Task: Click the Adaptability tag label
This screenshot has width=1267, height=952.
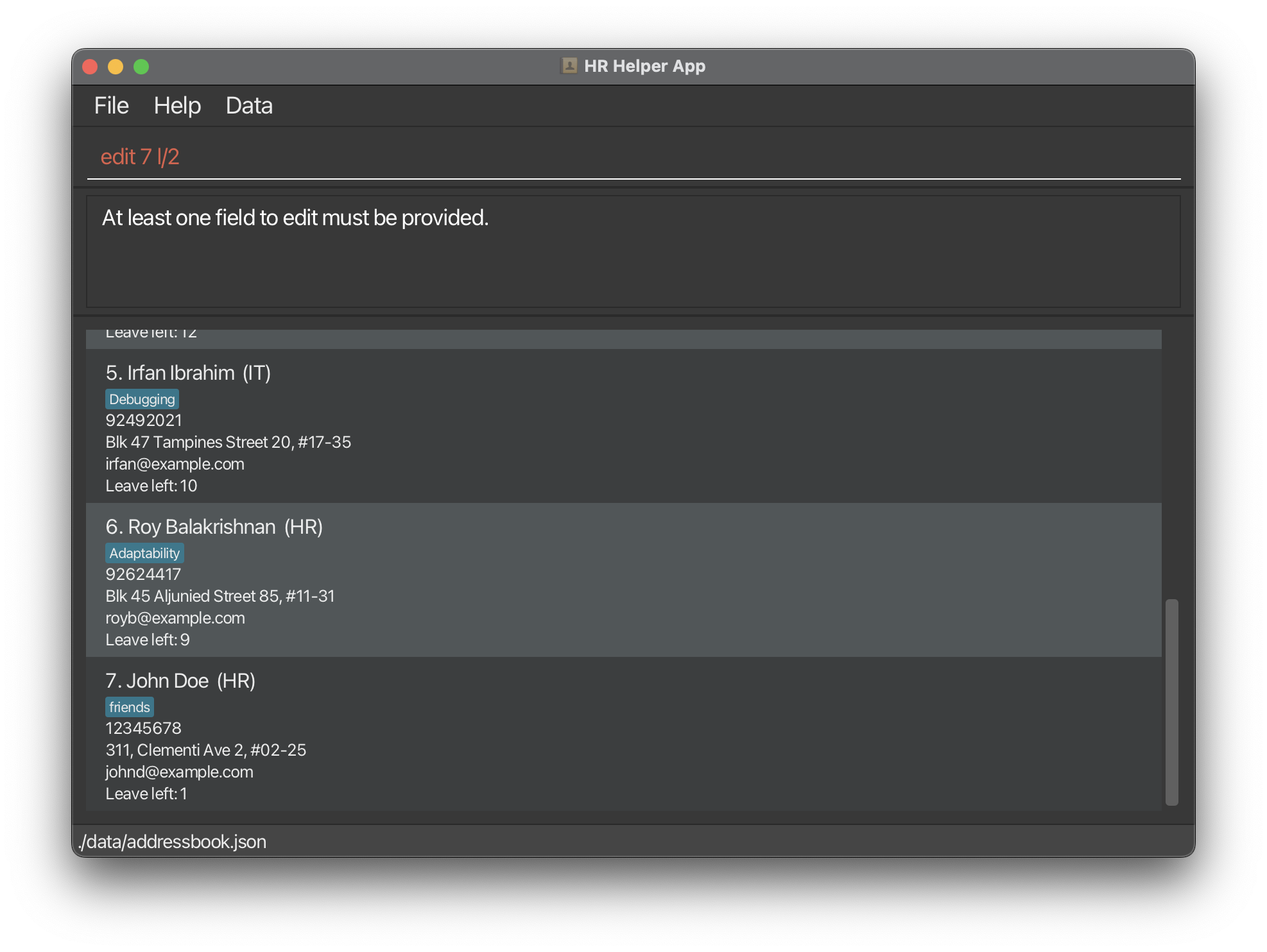Action: (144, 553)
